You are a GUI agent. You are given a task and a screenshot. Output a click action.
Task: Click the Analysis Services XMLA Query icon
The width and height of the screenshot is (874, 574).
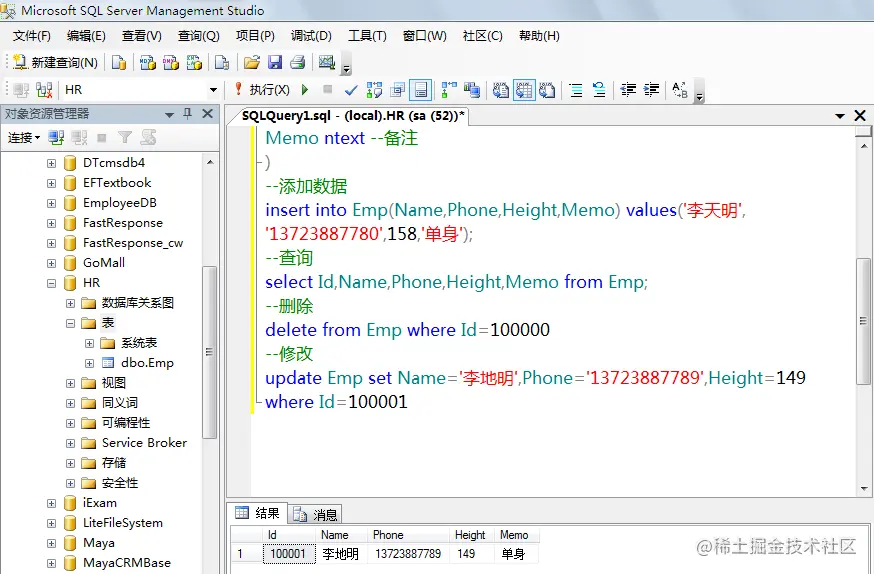194,62
